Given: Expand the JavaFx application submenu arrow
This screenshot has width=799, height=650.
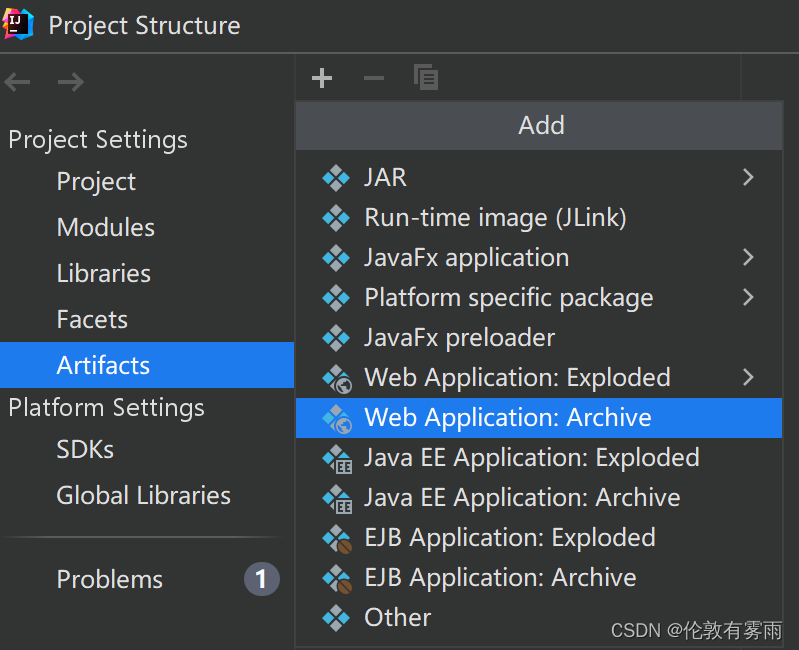Looking at the screenshot, I should tap(748, 257).
